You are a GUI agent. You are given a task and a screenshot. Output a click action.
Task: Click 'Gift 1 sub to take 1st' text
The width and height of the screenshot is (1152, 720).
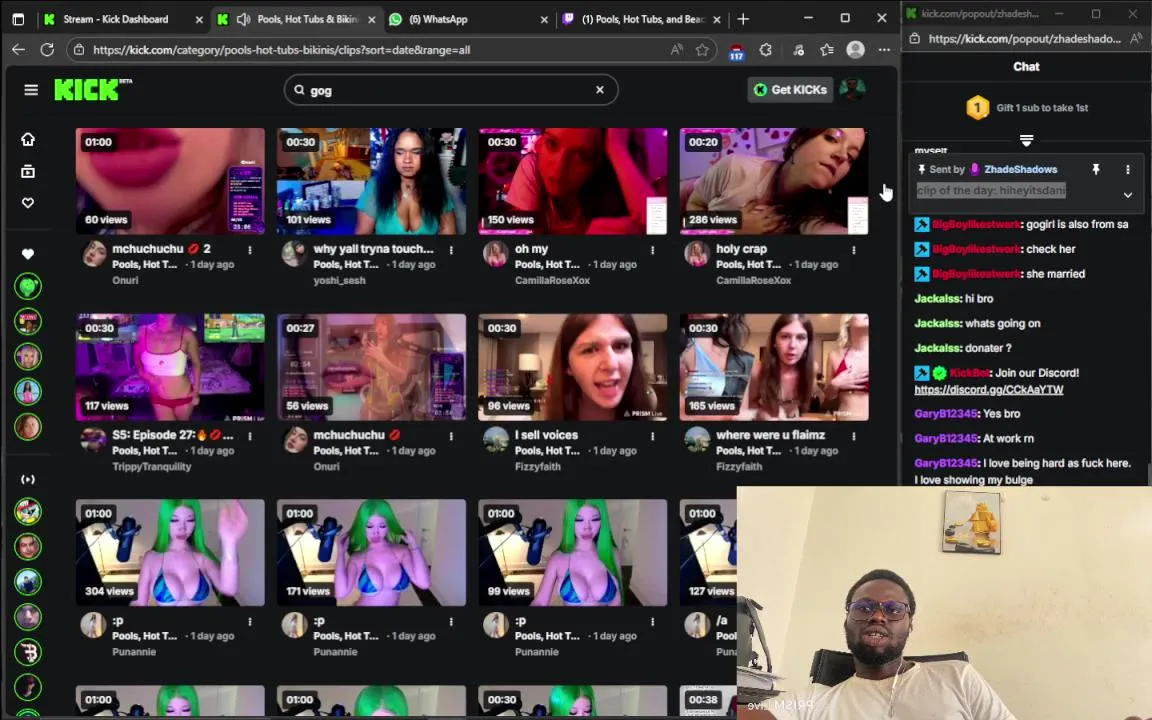pyautogui.click(x=1042, y=107)
